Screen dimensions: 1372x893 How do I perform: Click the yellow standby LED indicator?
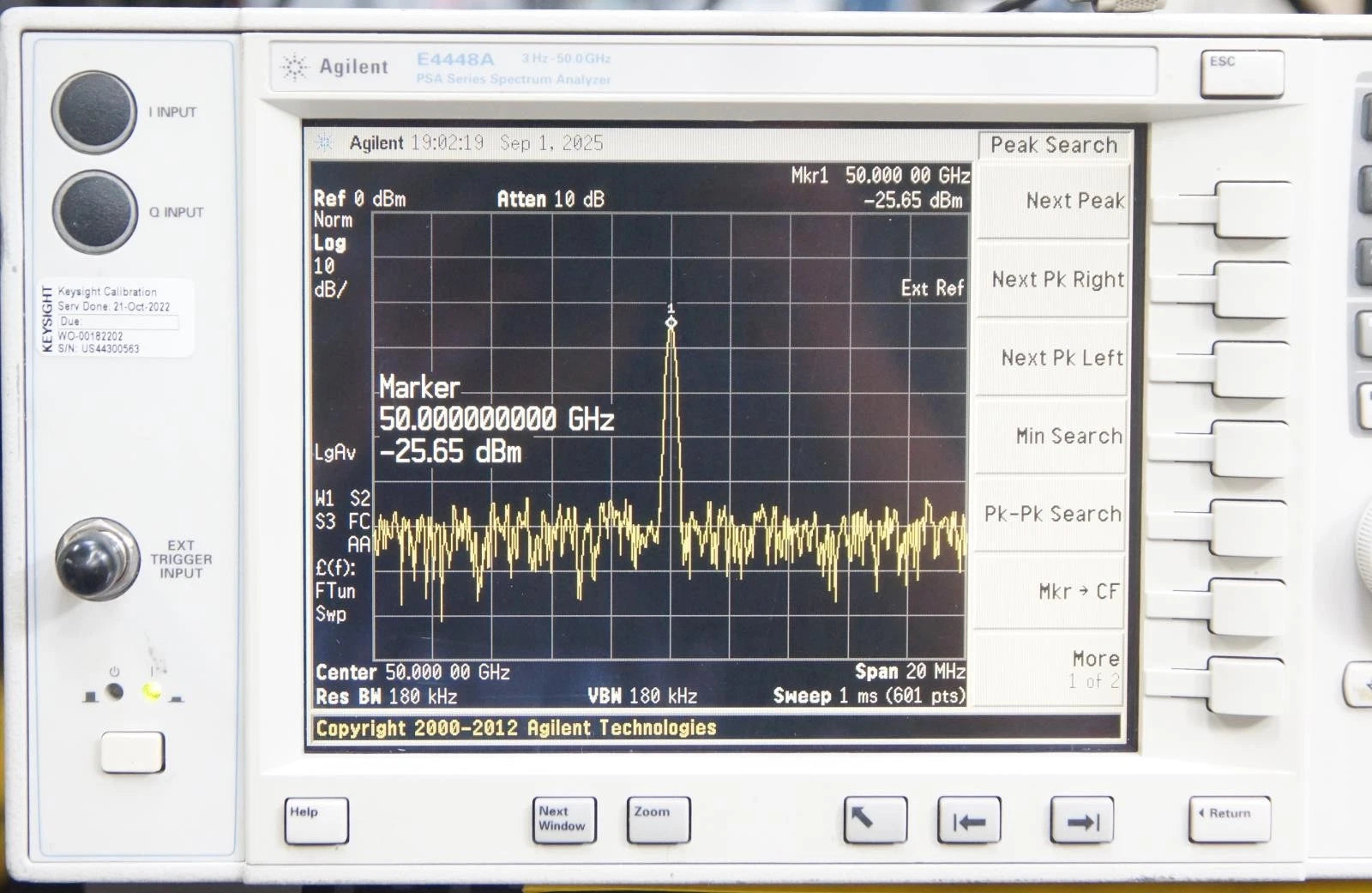152,691
